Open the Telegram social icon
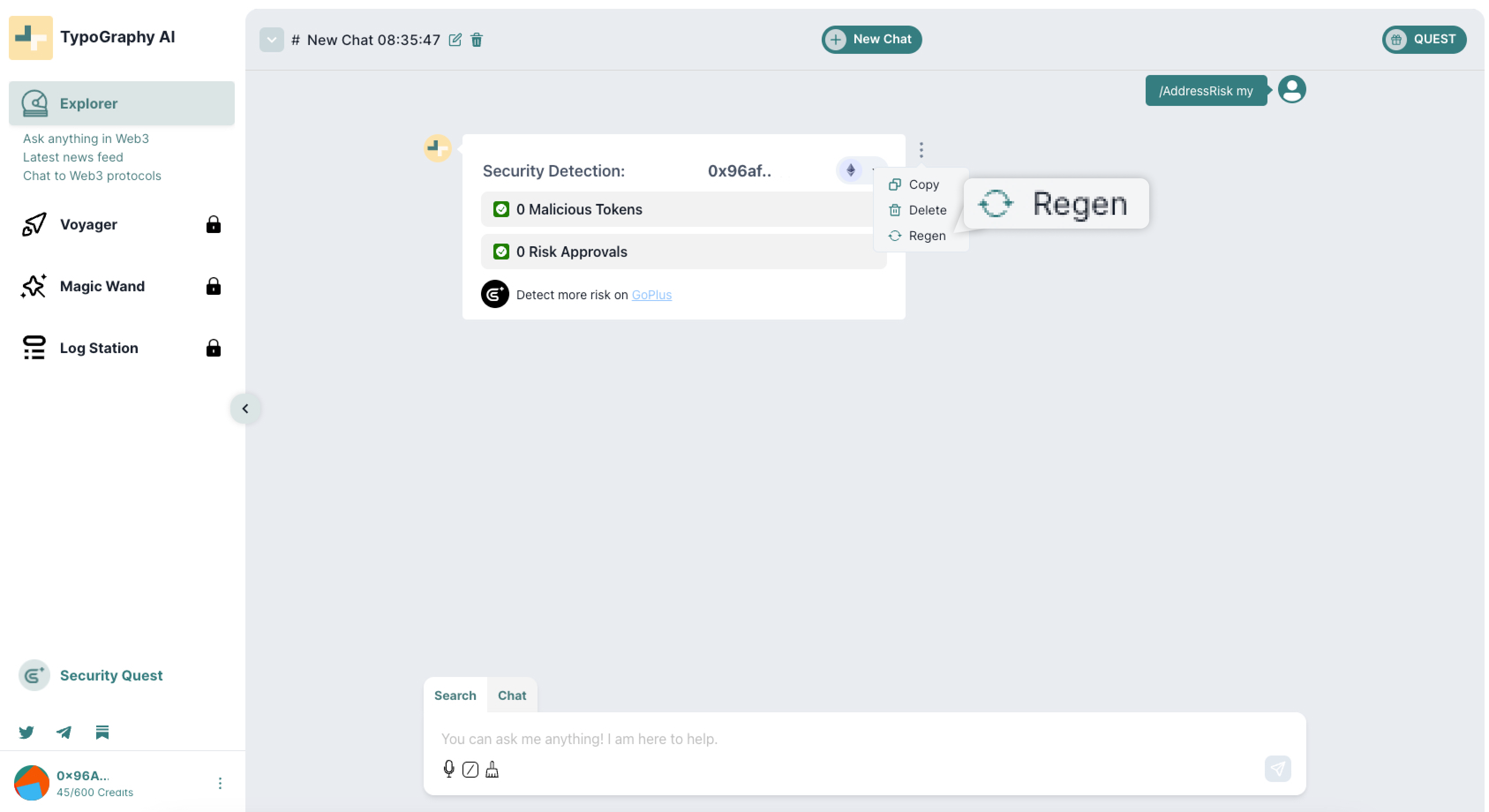 pyautogui.click(x=64, y=732)
